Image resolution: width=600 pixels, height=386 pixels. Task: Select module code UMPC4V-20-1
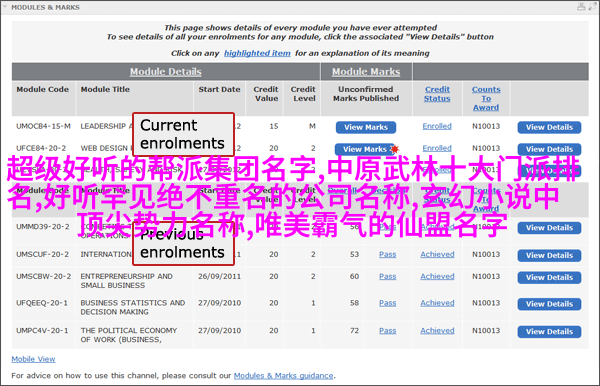[x=42, y=331]
